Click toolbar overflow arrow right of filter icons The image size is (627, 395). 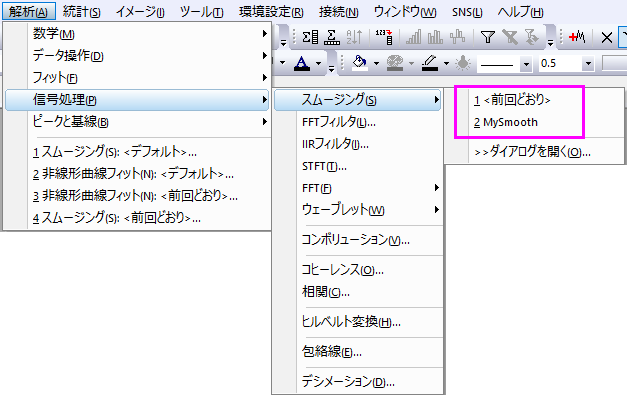tap(551, 42)
